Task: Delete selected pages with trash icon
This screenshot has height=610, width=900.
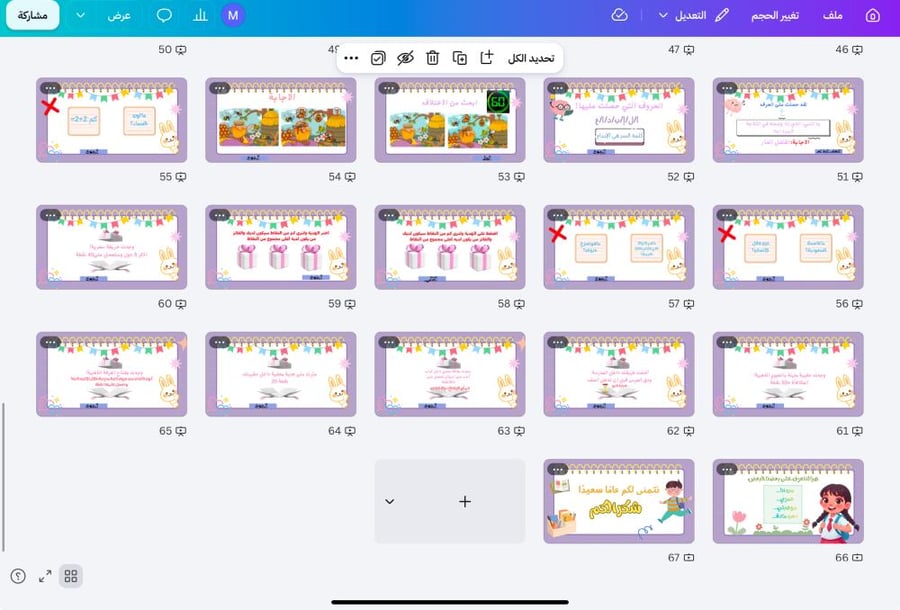Action: click(x=432, y=58)
